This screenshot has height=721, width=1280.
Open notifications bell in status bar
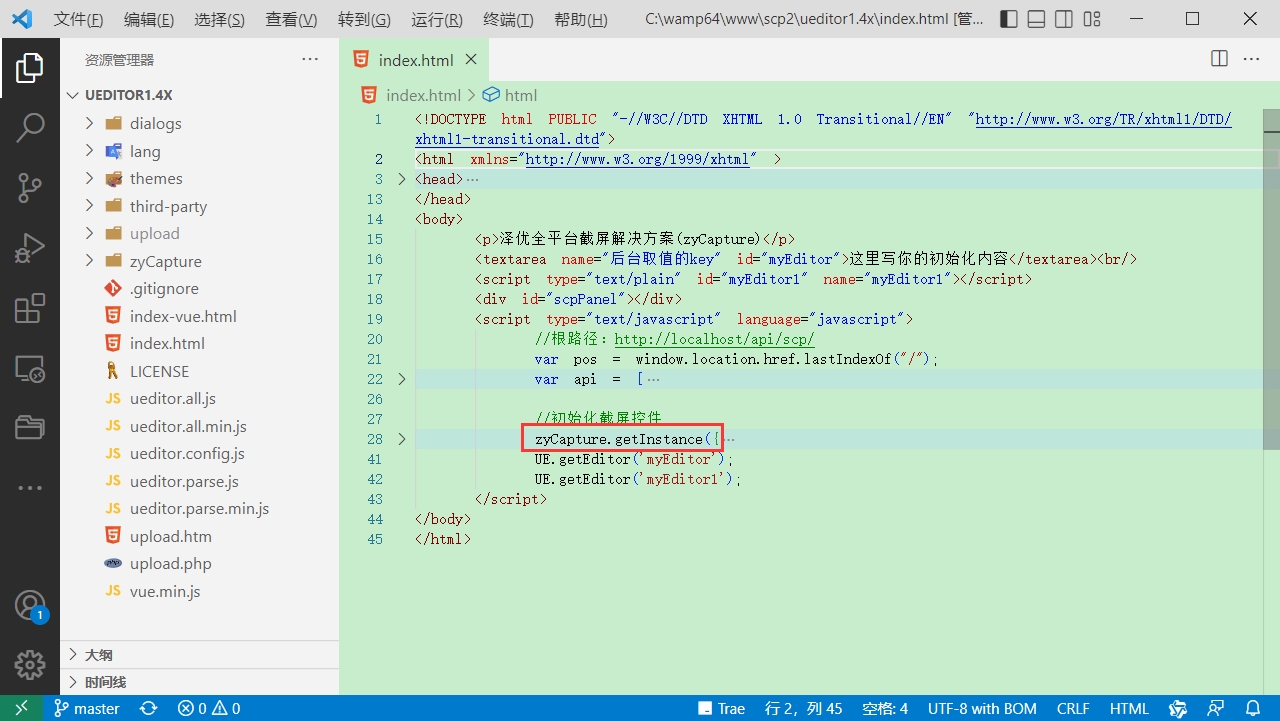click(x=1254, y=708)
